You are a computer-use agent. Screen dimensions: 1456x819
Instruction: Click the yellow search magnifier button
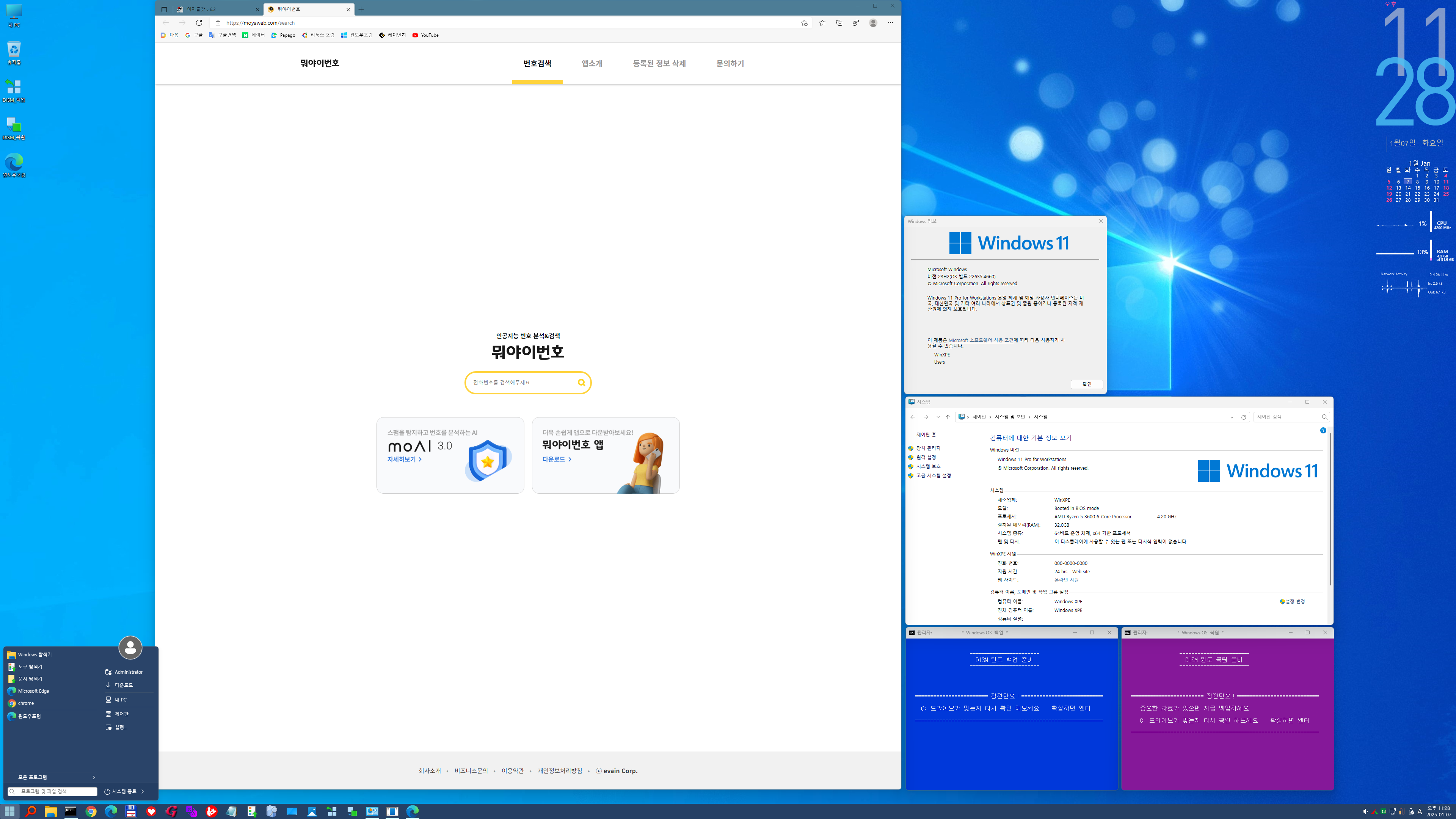pyautogui.click(x=581, y=383)
